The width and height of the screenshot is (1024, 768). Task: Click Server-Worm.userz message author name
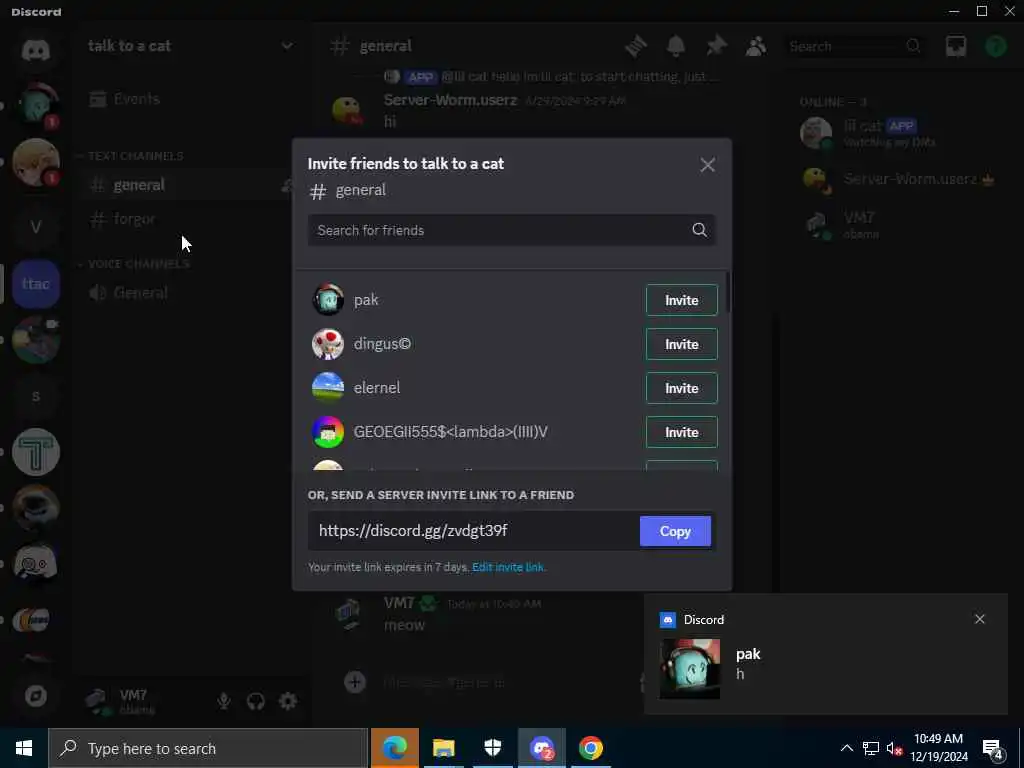point(450,100)
